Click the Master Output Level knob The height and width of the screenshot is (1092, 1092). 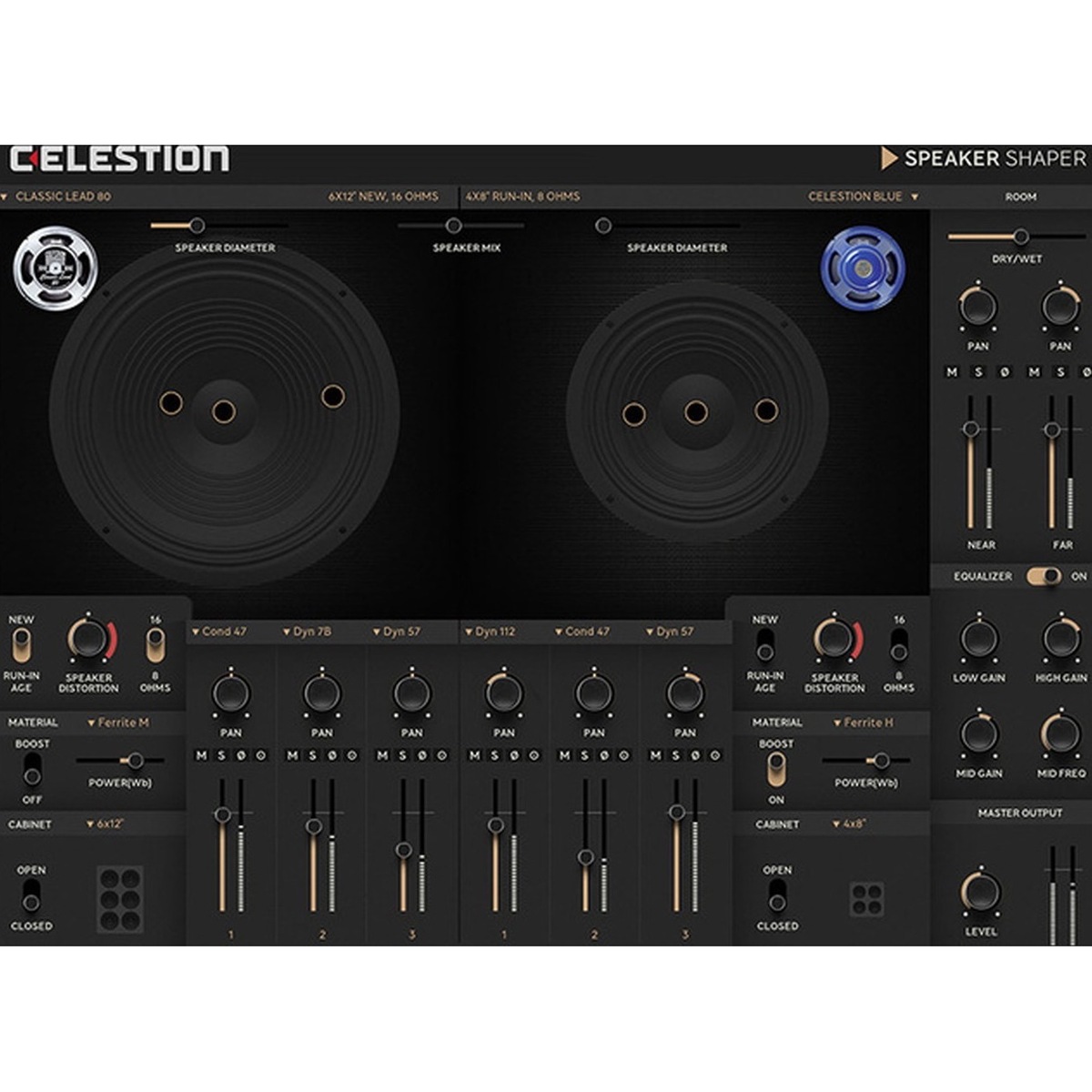pyautogui.click(x=980, y=893)
